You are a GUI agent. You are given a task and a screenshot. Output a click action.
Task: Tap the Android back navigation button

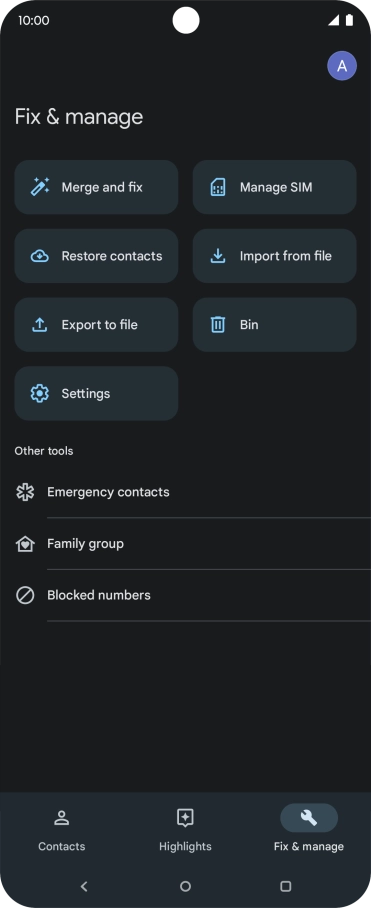click(84, 886)
